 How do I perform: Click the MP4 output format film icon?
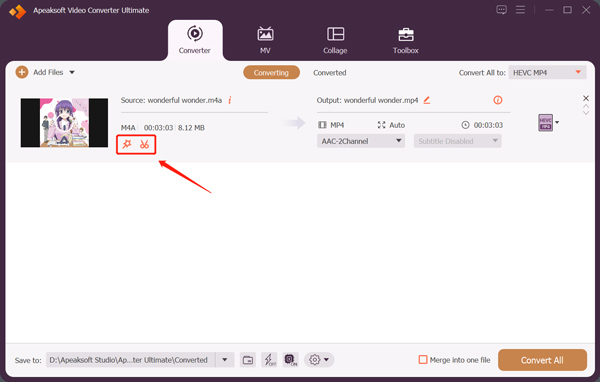click(322, 125)
